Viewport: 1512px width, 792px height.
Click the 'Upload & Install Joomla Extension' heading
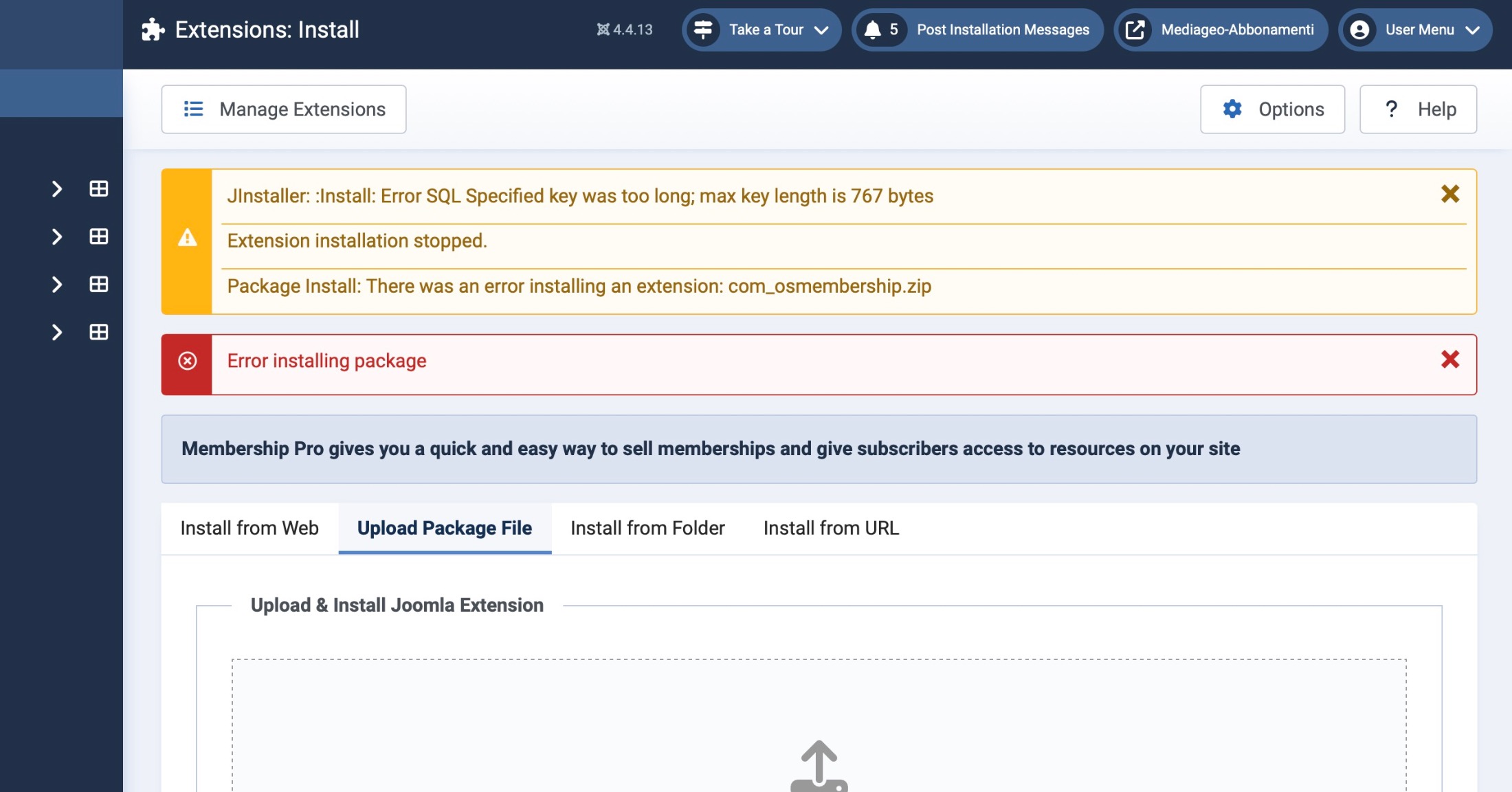click(397, 605)
